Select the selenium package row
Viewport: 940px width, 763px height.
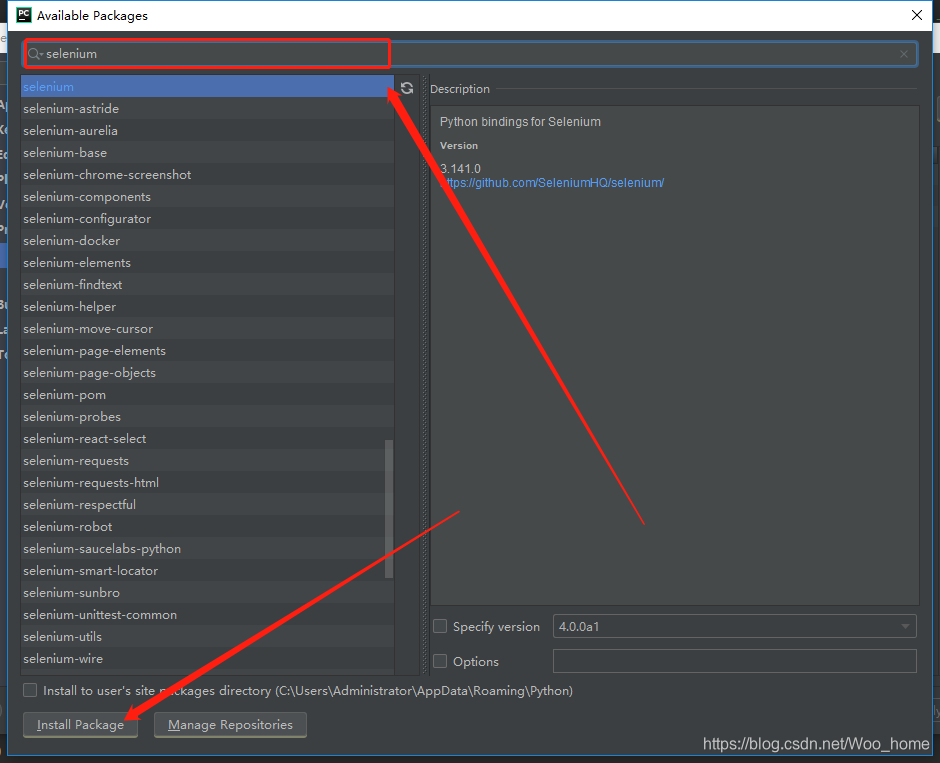(x=207, y=86)
